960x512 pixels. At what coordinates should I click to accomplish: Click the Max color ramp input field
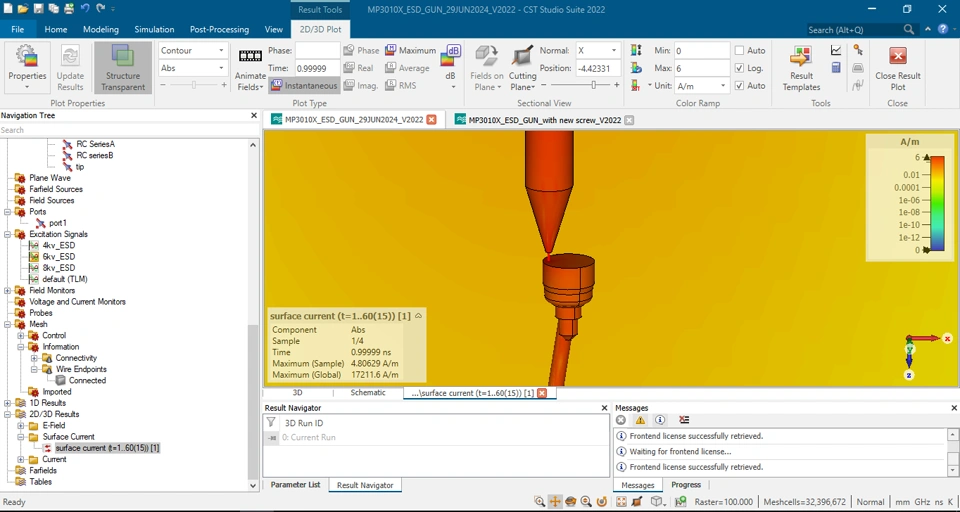point(702,68)
